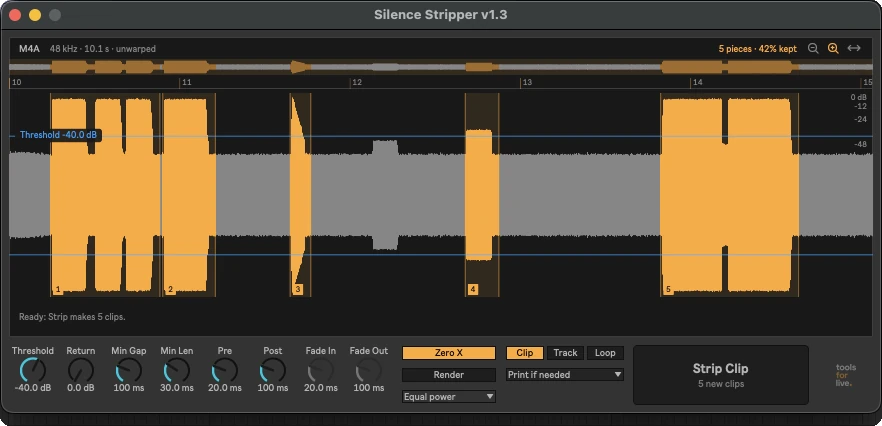The height and width of the screenshot is (426, 882).
Task: Select piece marker 2 in waveform
Action: tap(170, 290)
